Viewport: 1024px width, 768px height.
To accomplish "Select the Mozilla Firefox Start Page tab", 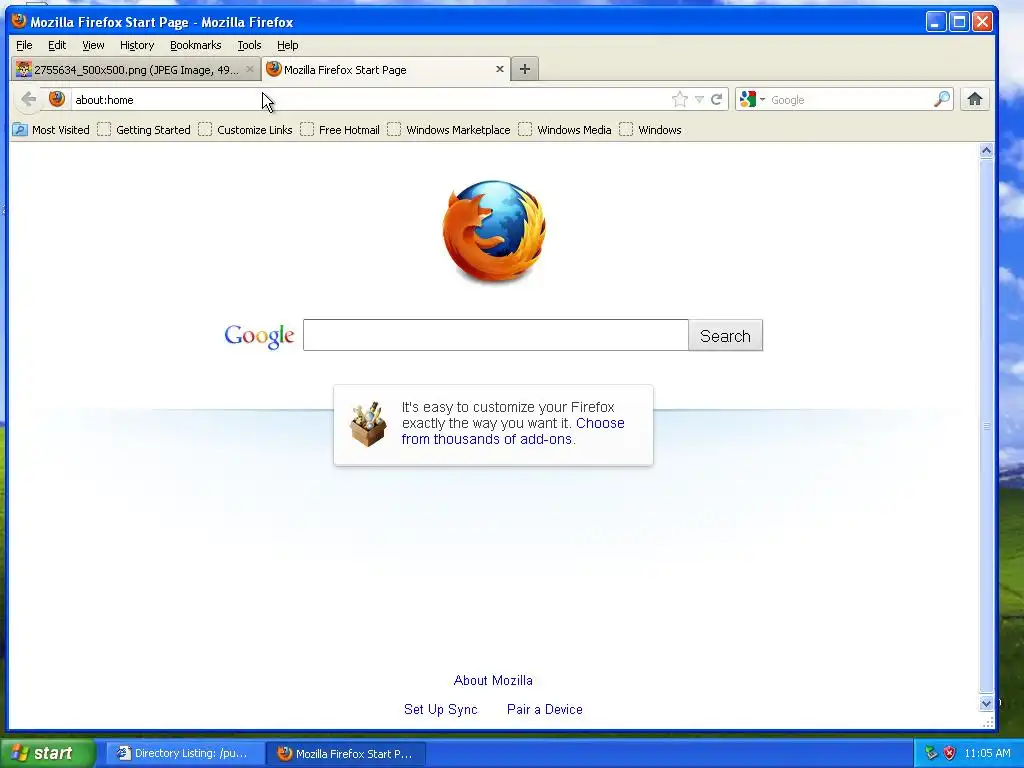I will (385, 69).
